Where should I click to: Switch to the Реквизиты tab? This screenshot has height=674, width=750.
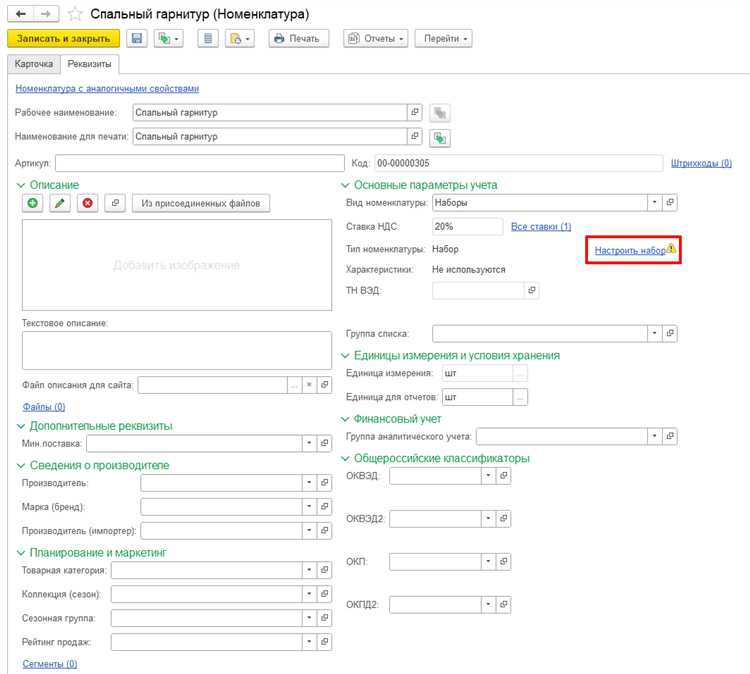point(89,64)
